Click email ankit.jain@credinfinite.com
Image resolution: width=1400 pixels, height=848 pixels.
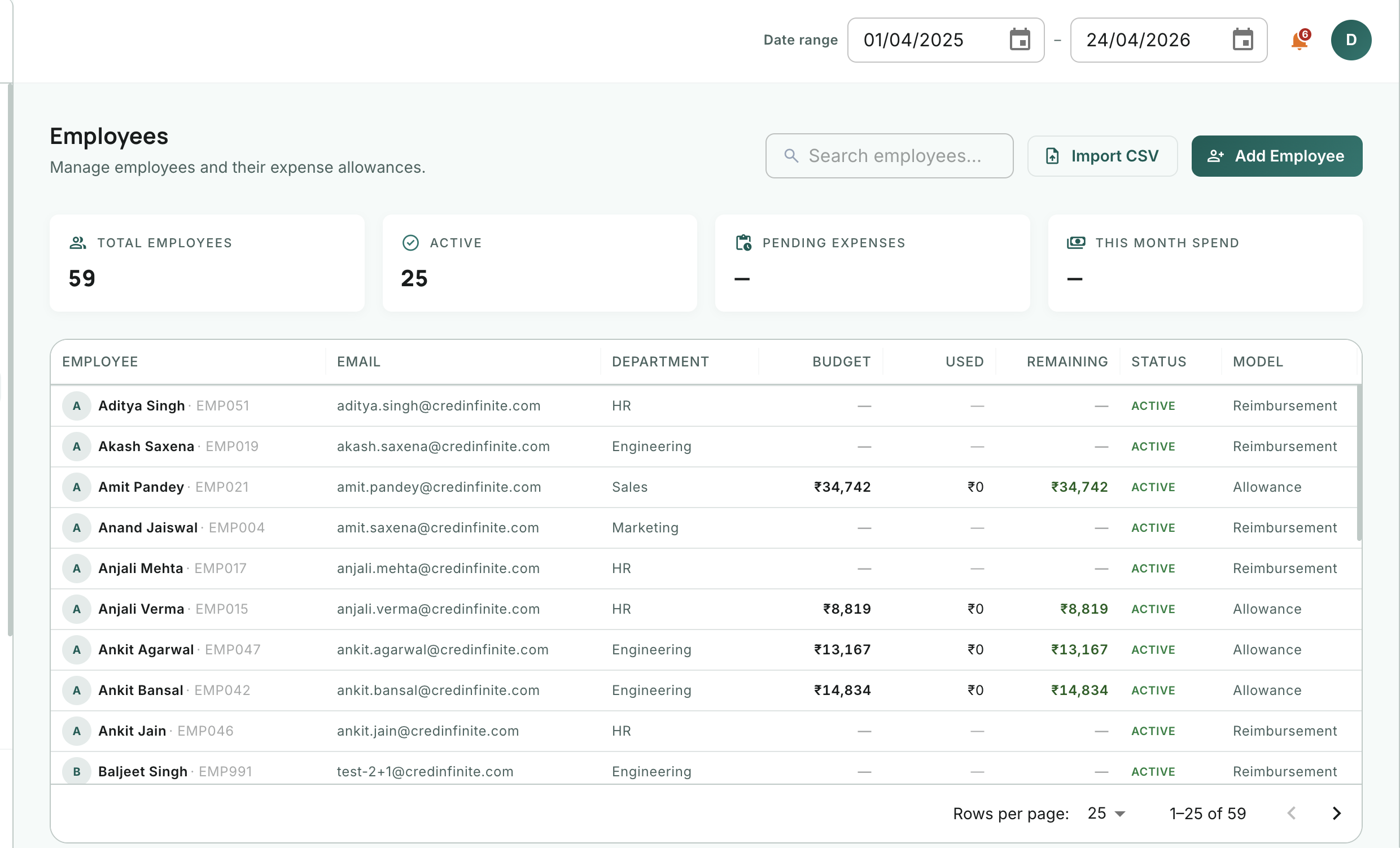click(x=428, y=731)
